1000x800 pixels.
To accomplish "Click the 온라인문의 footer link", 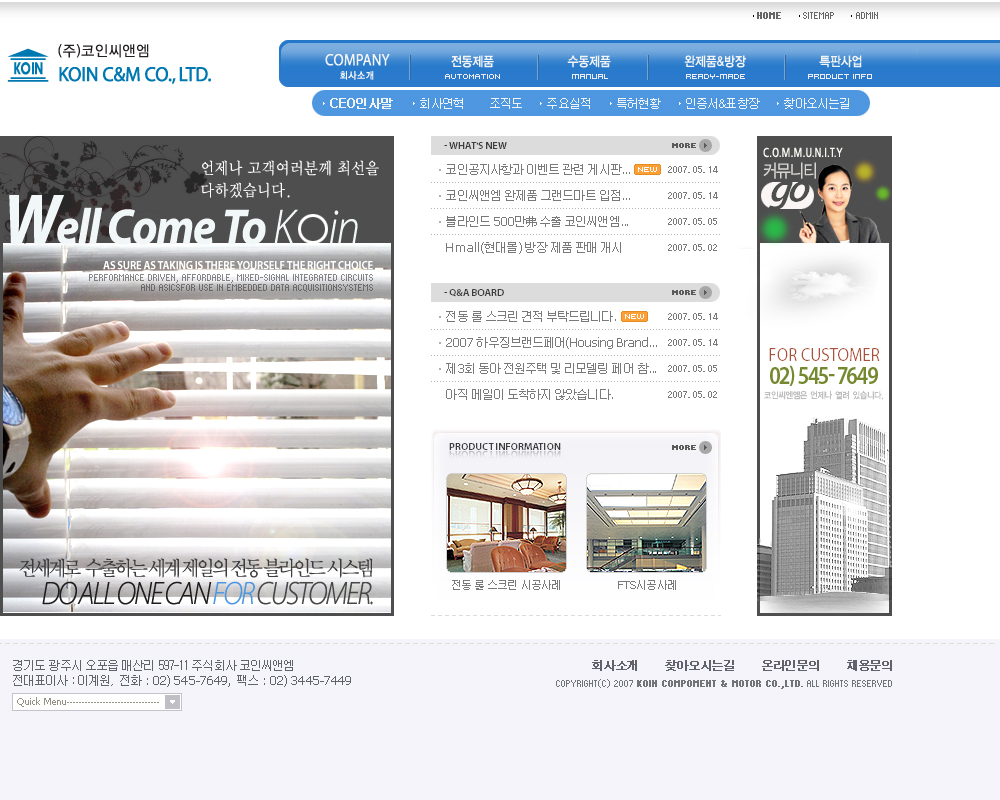I will click(x=790, y=665).
